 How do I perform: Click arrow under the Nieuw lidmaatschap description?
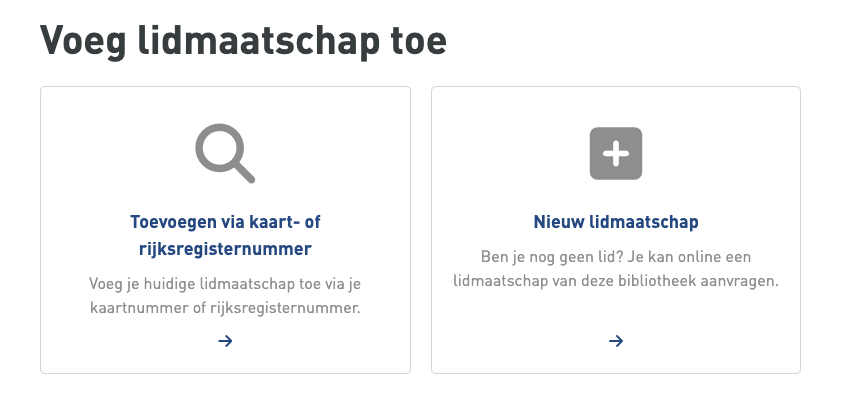click(616, 341)
